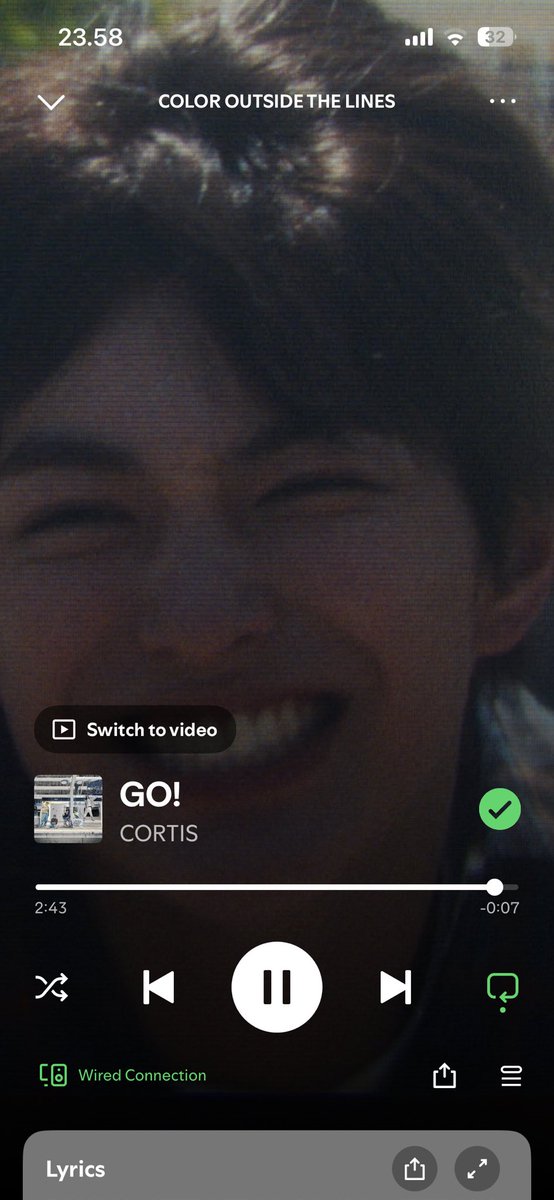
Task: Share lyrics using the Lyrics card share button
Action: click(414, 1168)
